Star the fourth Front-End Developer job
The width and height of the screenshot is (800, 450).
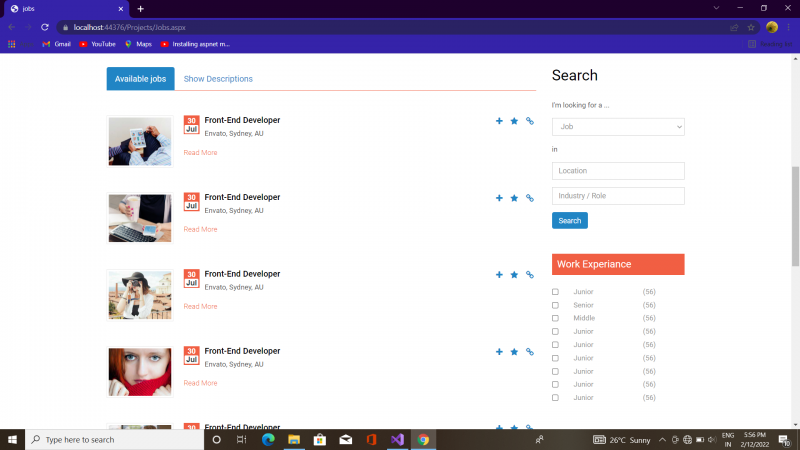click(x=514, y=352)
